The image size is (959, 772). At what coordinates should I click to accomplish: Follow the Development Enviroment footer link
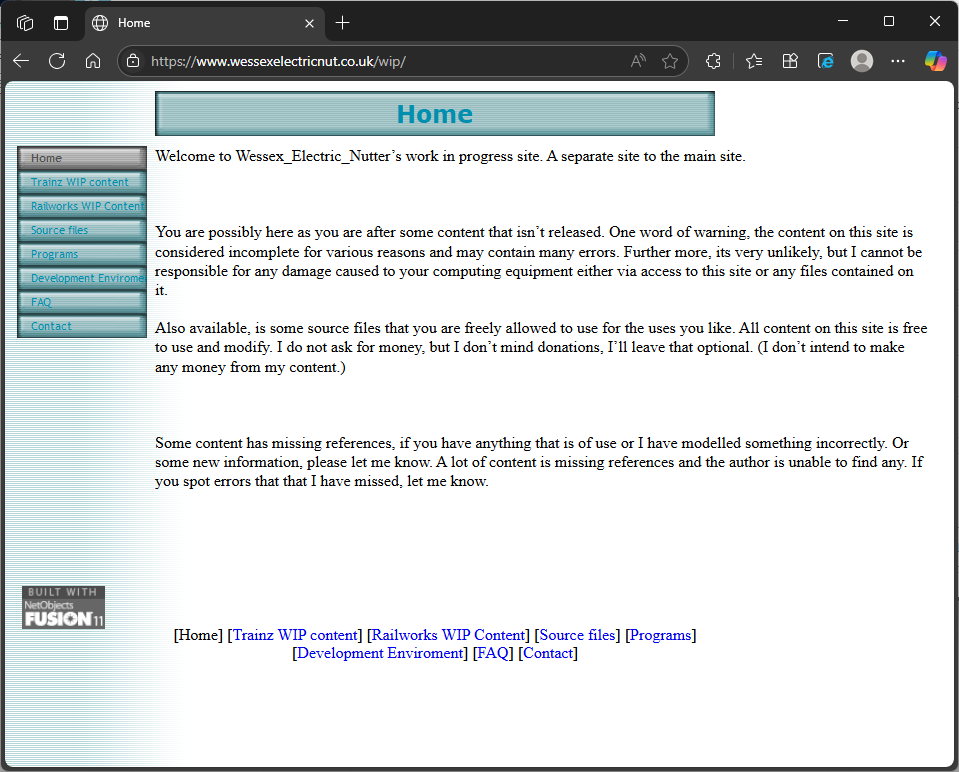[380, 653]
